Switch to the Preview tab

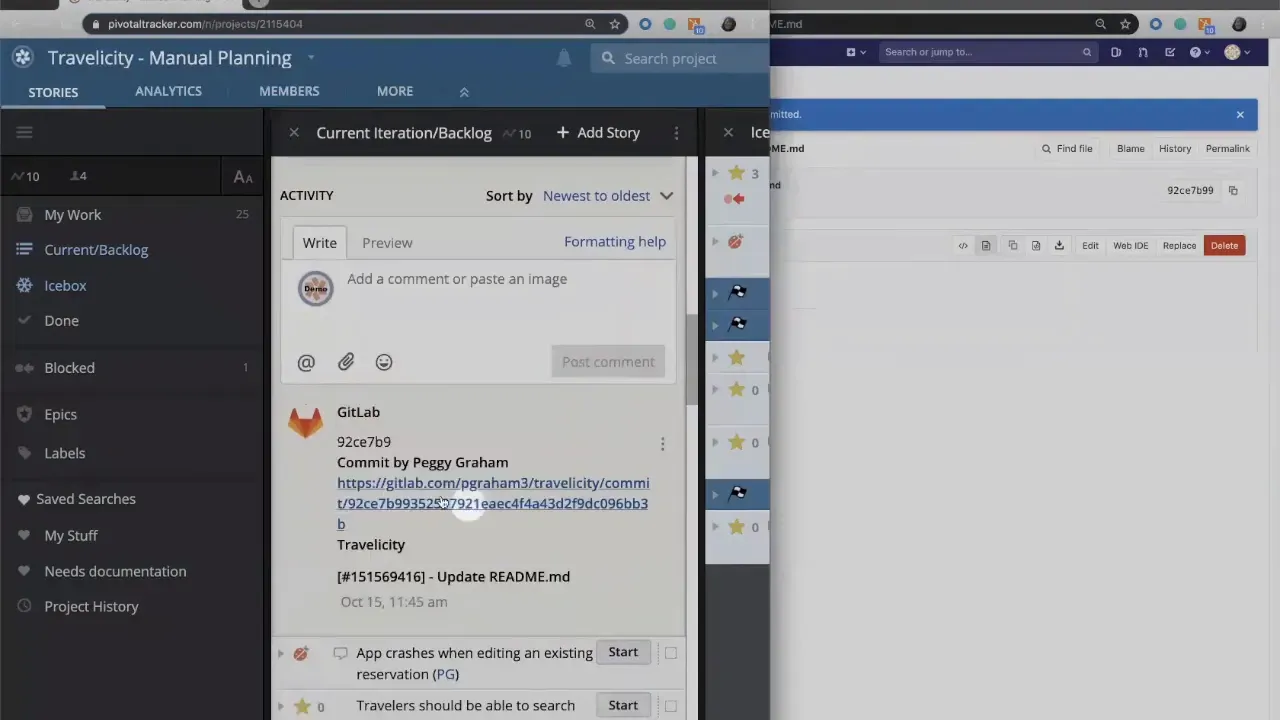pos(387,242)
